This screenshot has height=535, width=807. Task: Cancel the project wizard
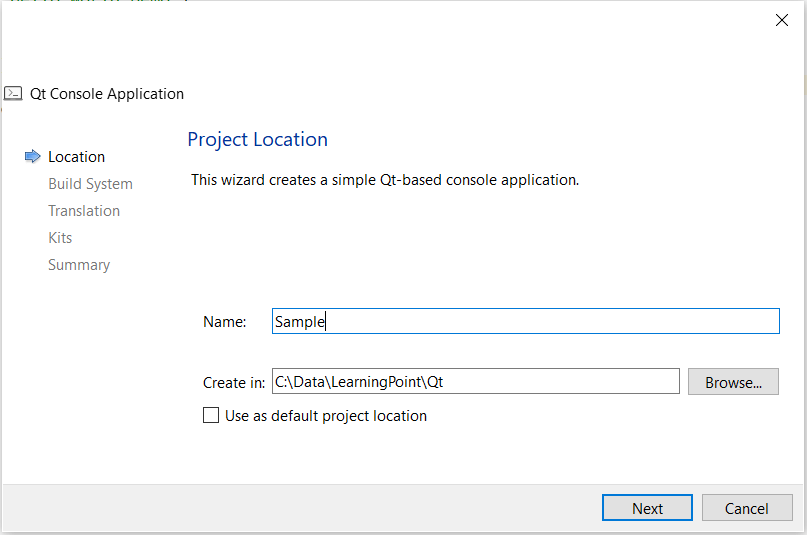click(x=746, y=508)
